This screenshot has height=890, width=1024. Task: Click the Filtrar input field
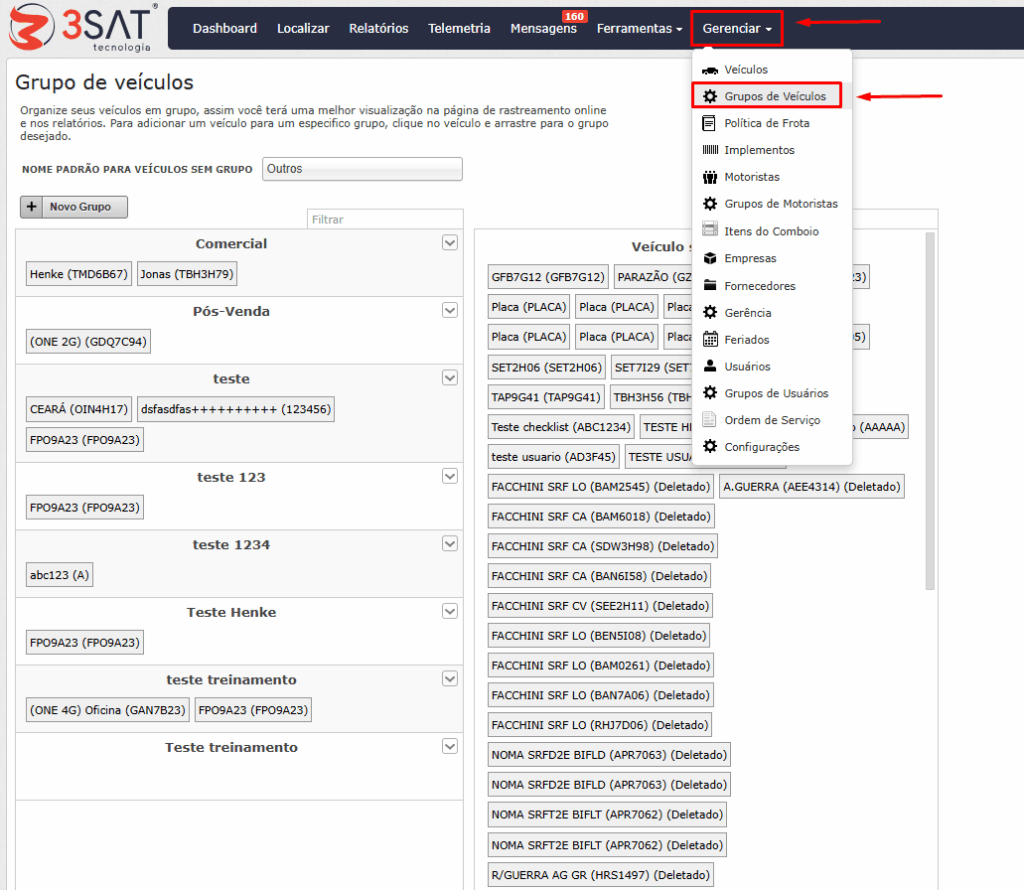pos(384,219)
